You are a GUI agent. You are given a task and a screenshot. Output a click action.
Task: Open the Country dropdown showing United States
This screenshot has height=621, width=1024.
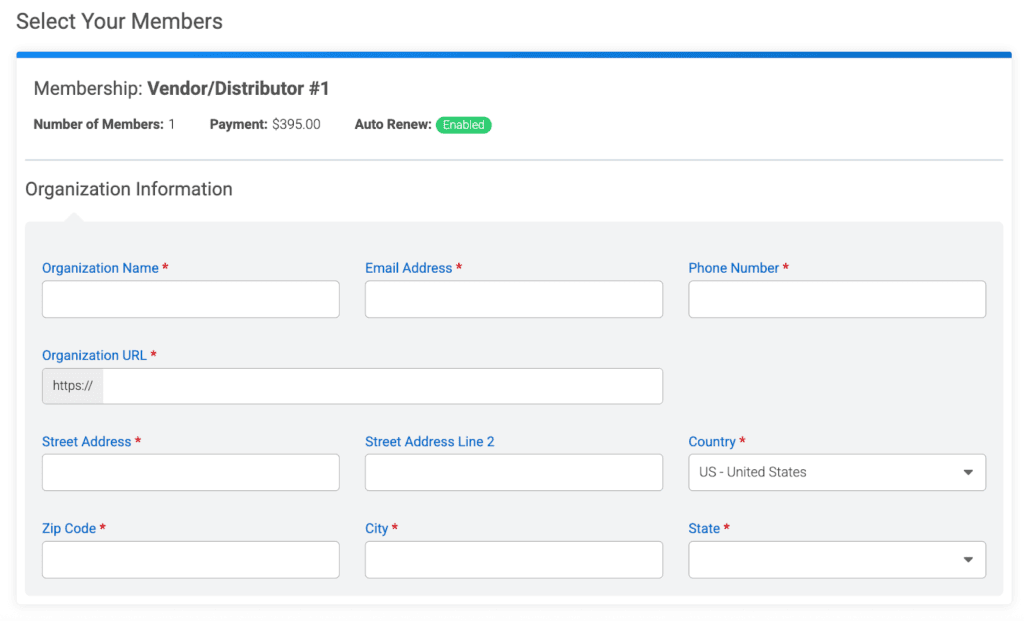(x=836, y=472)
